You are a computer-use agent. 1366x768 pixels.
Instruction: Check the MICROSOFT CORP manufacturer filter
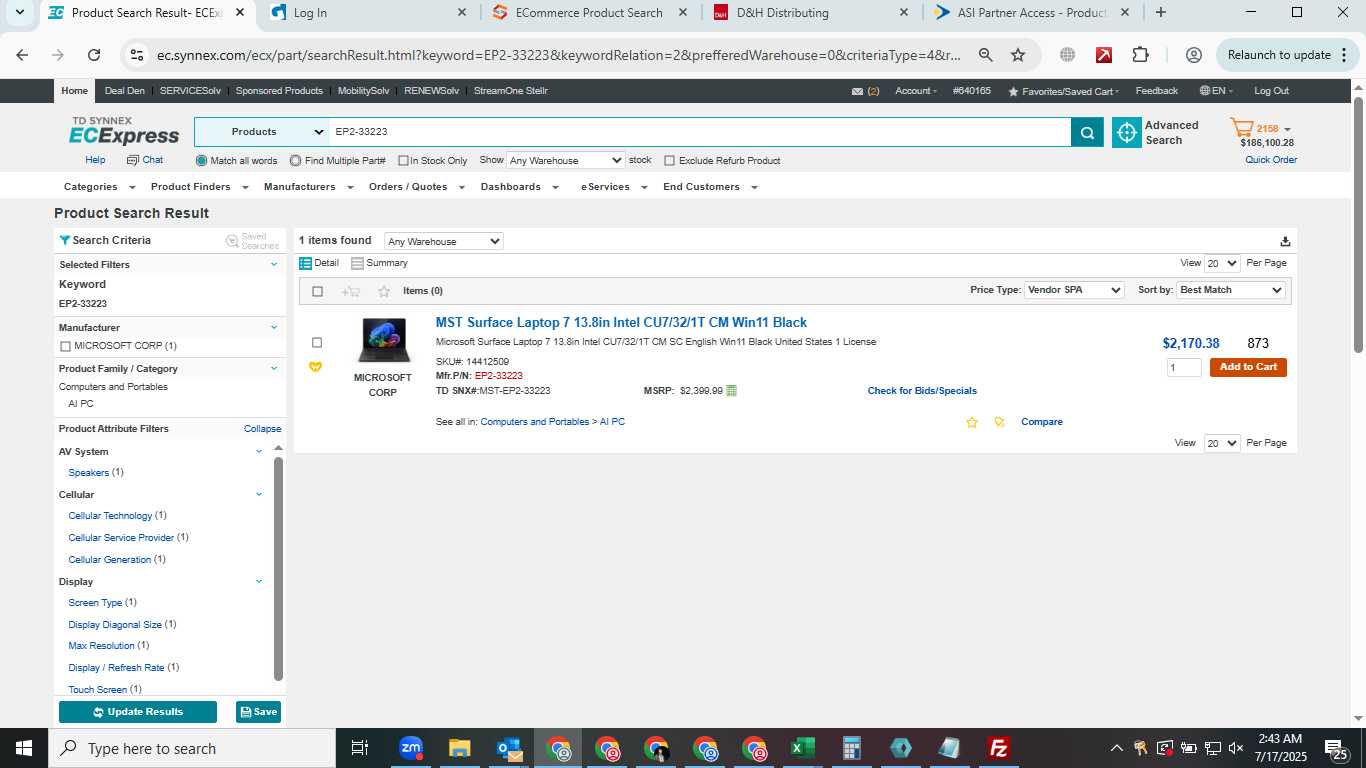point(65,346)
